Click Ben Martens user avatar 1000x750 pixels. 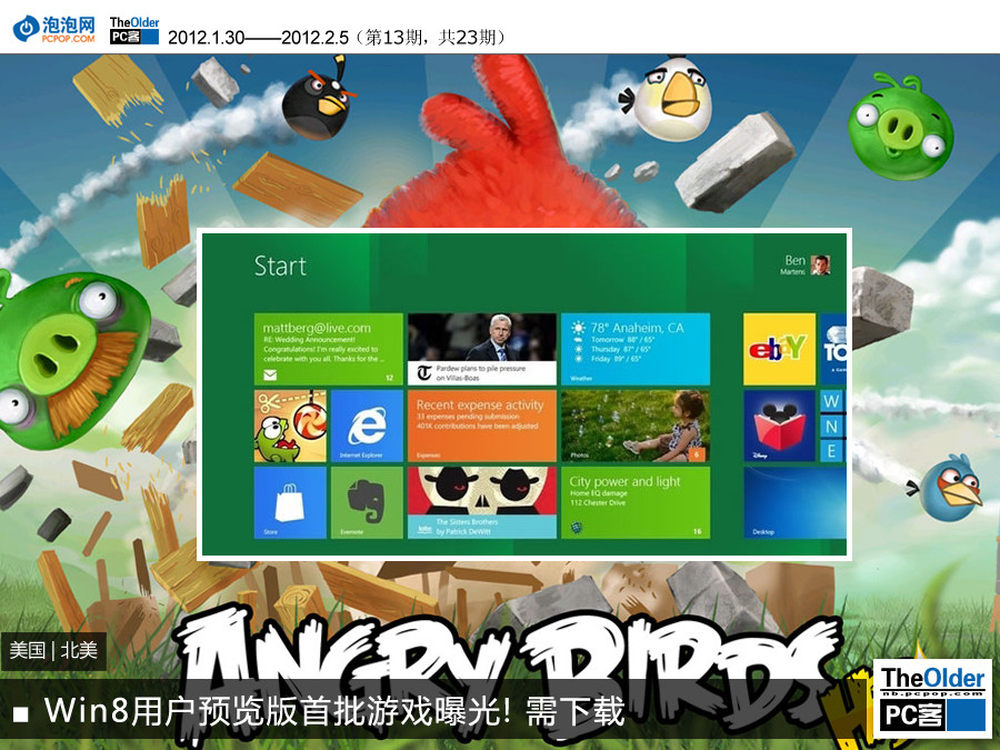coord(820,265)
